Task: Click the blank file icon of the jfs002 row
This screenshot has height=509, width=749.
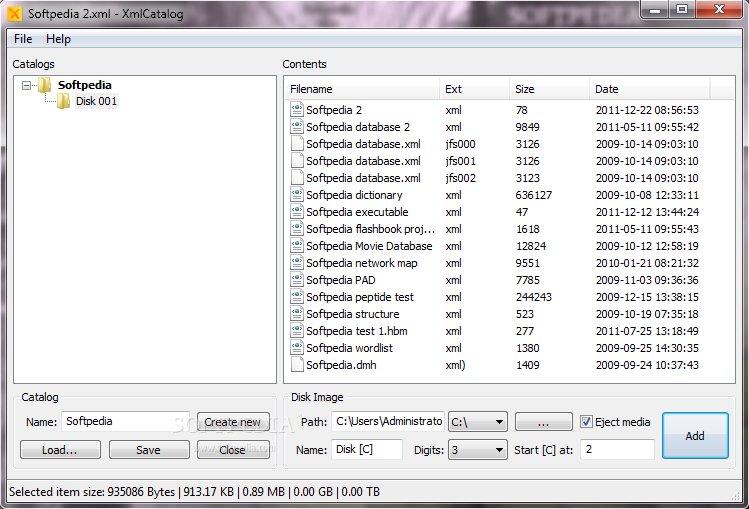Action: [297, 178]
